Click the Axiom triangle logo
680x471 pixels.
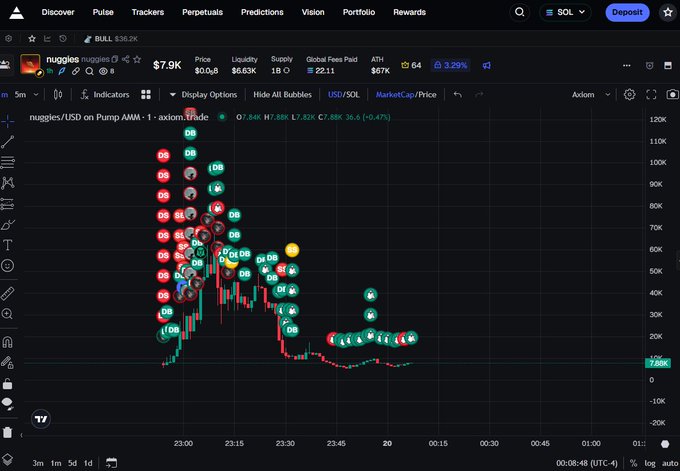[x=16, y=13]
